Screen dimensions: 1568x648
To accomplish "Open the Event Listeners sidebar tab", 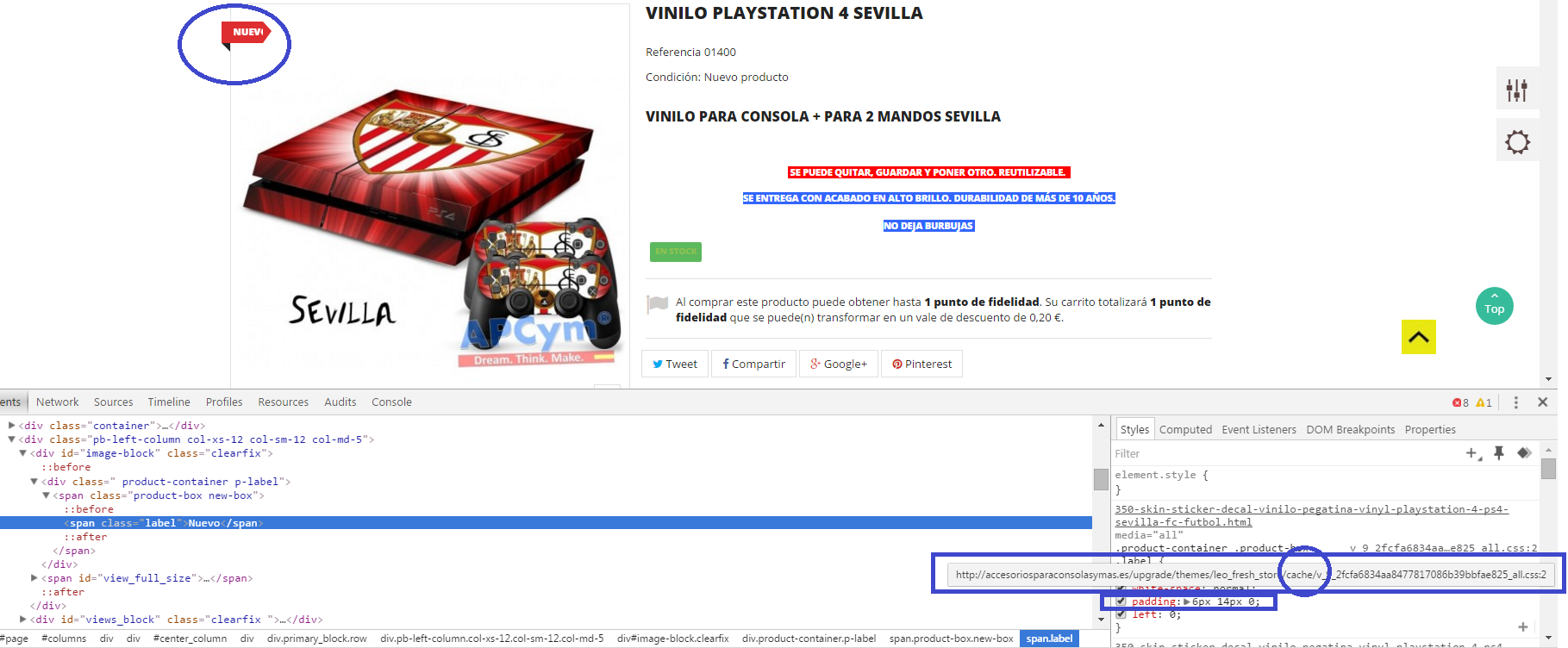I will click(x=1259, y=430).
